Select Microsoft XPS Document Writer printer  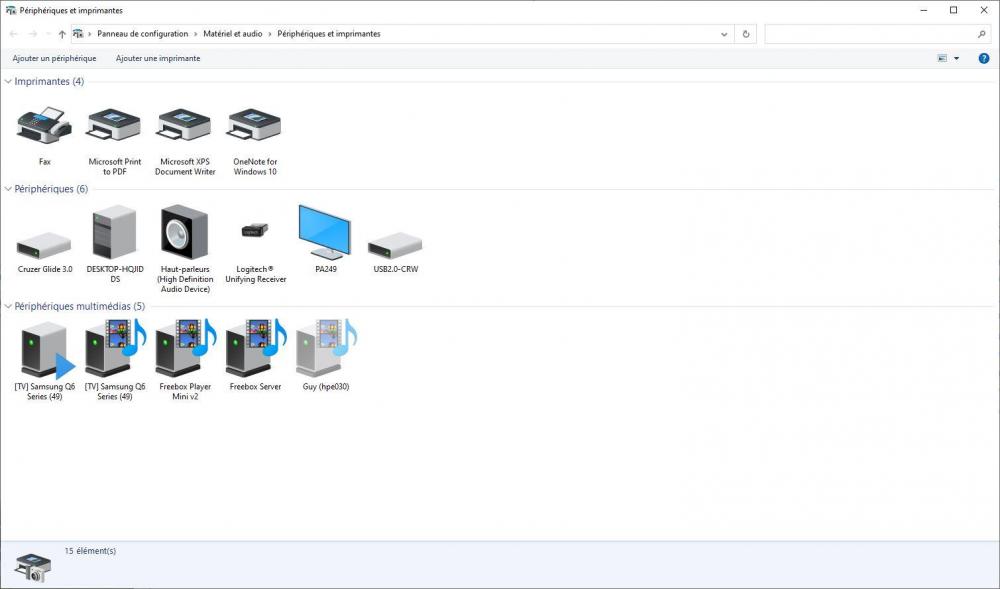pos(184,126)
